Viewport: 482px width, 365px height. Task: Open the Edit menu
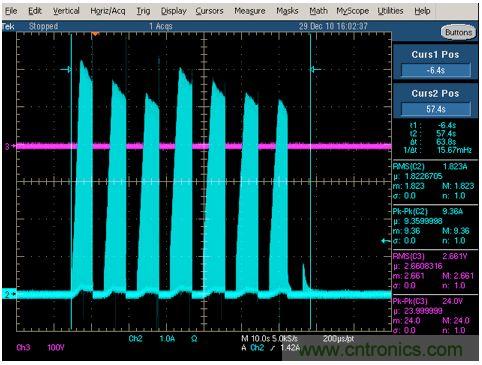tap(35, 11)
